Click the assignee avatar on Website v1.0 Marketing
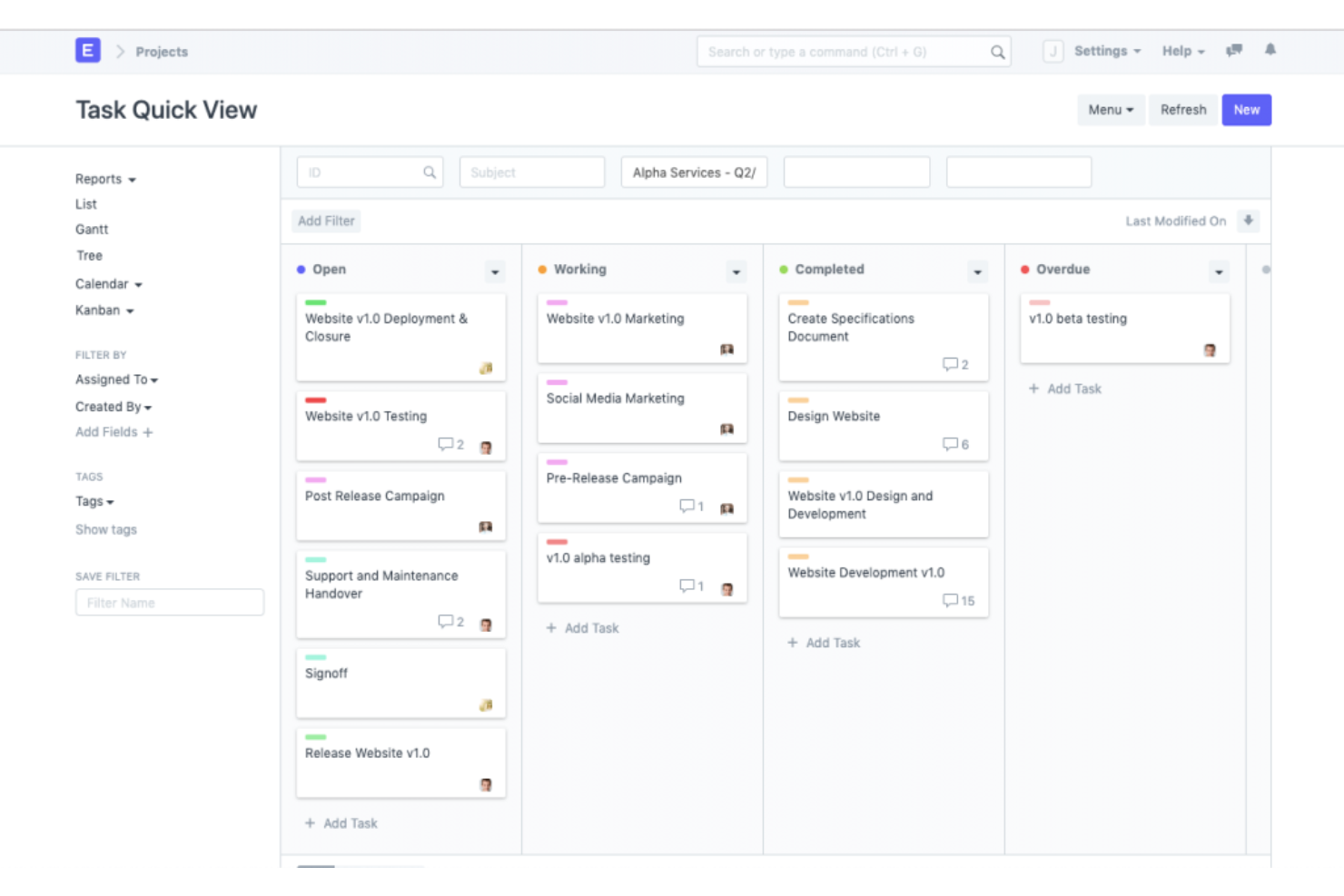1344x896 pixels. click(x=726, y=350)
